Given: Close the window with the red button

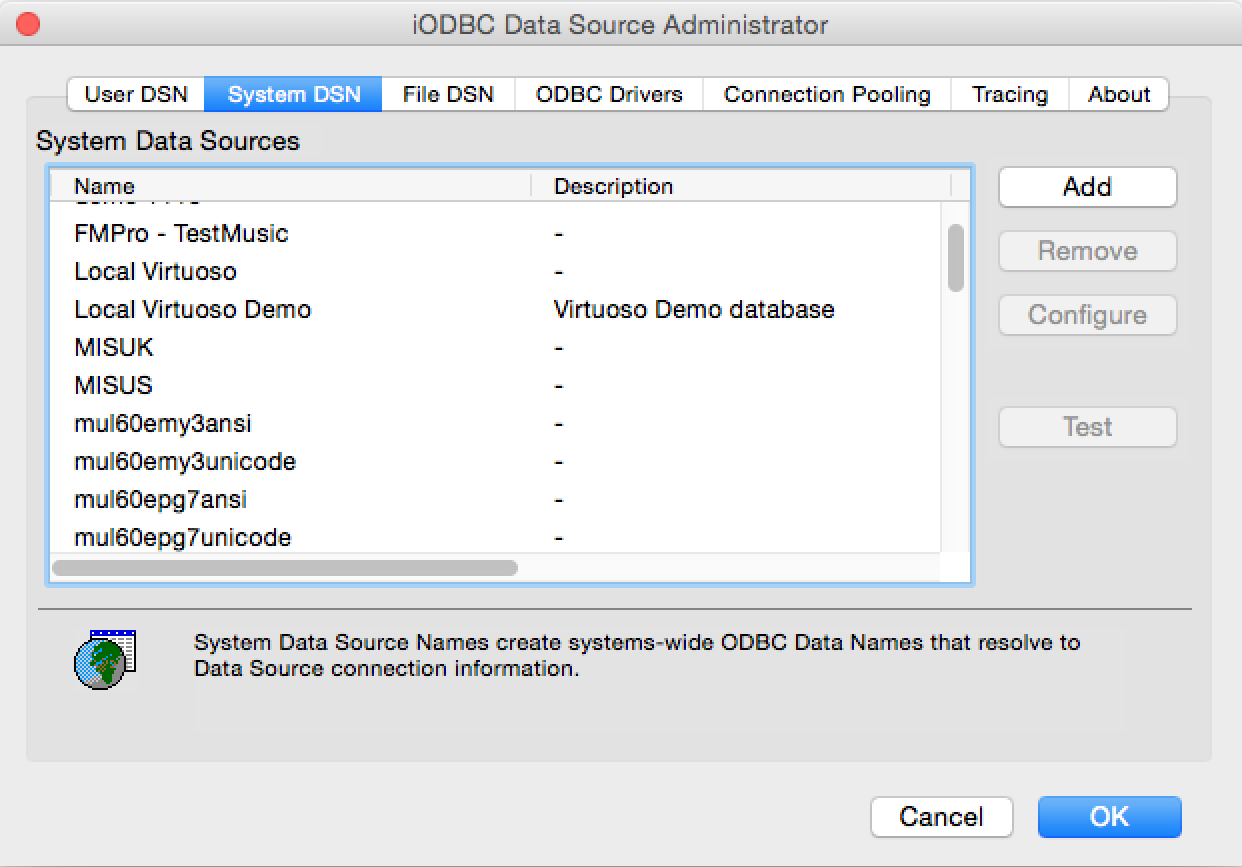Looking at the screenshot, I should (28, 24).
